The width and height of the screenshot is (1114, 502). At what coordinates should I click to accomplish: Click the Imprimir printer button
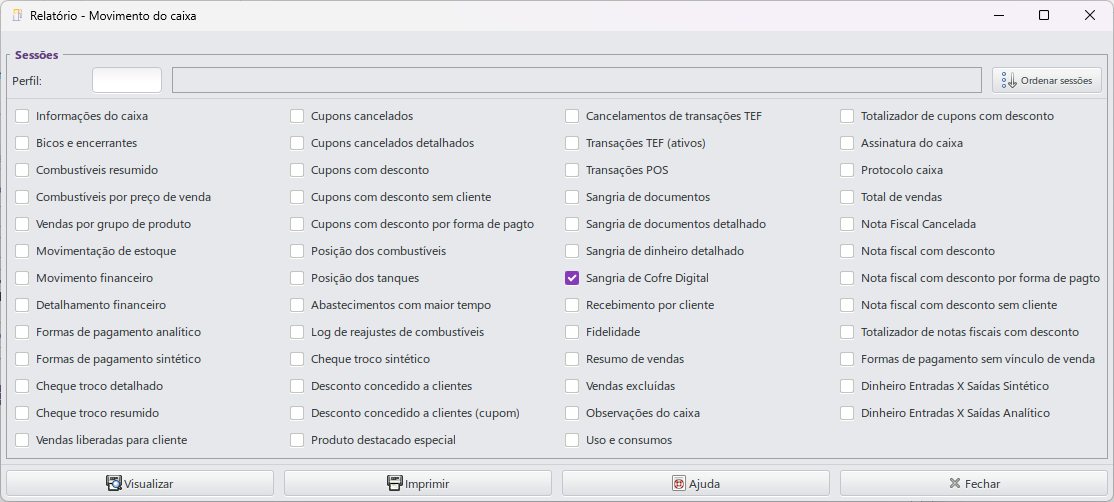(417, 483)
